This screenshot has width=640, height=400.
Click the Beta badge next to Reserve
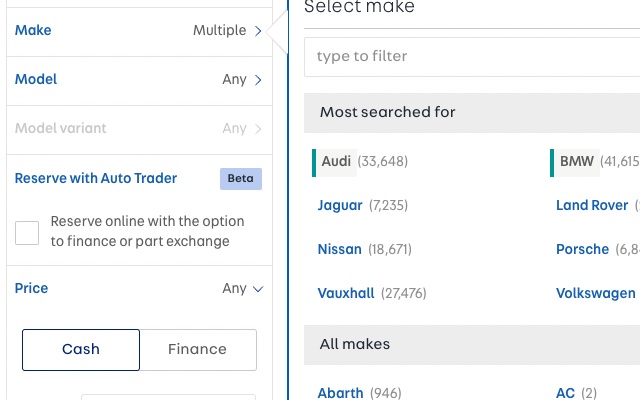pos(241,179)
